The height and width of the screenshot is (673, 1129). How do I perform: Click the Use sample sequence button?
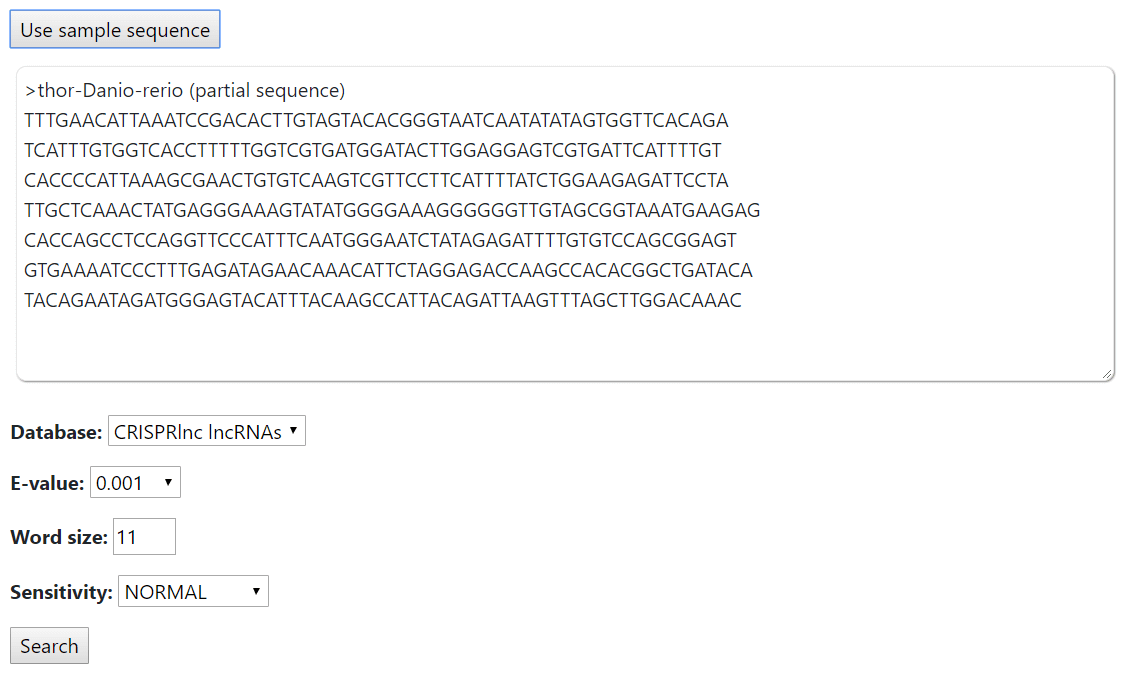(115, 30)
